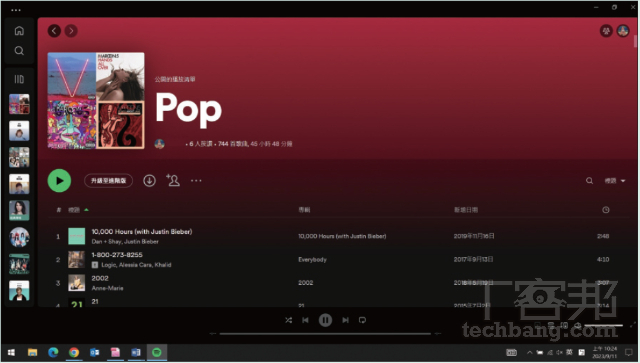The width and height of the screenshot is (640, 363).
Task: Skip to the next track
Action: click(x=345, y=320)
